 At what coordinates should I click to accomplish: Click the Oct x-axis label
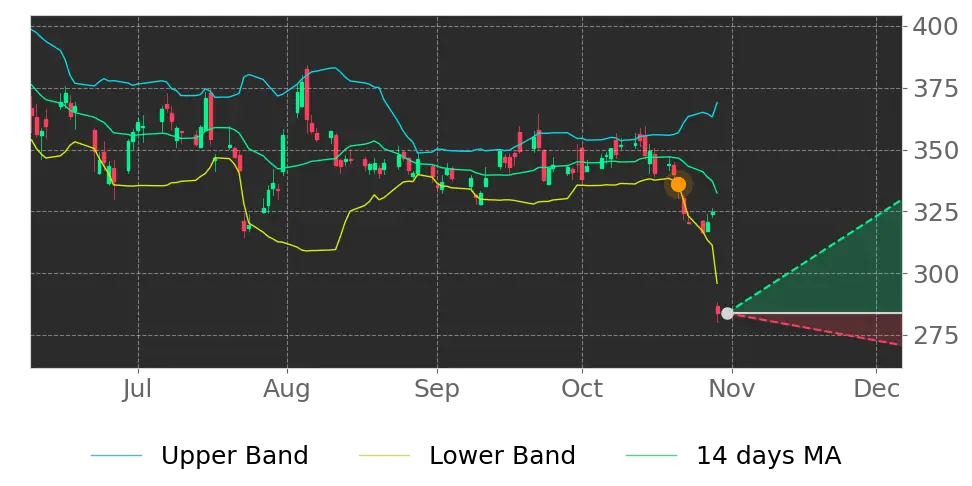tap(582, 389)
